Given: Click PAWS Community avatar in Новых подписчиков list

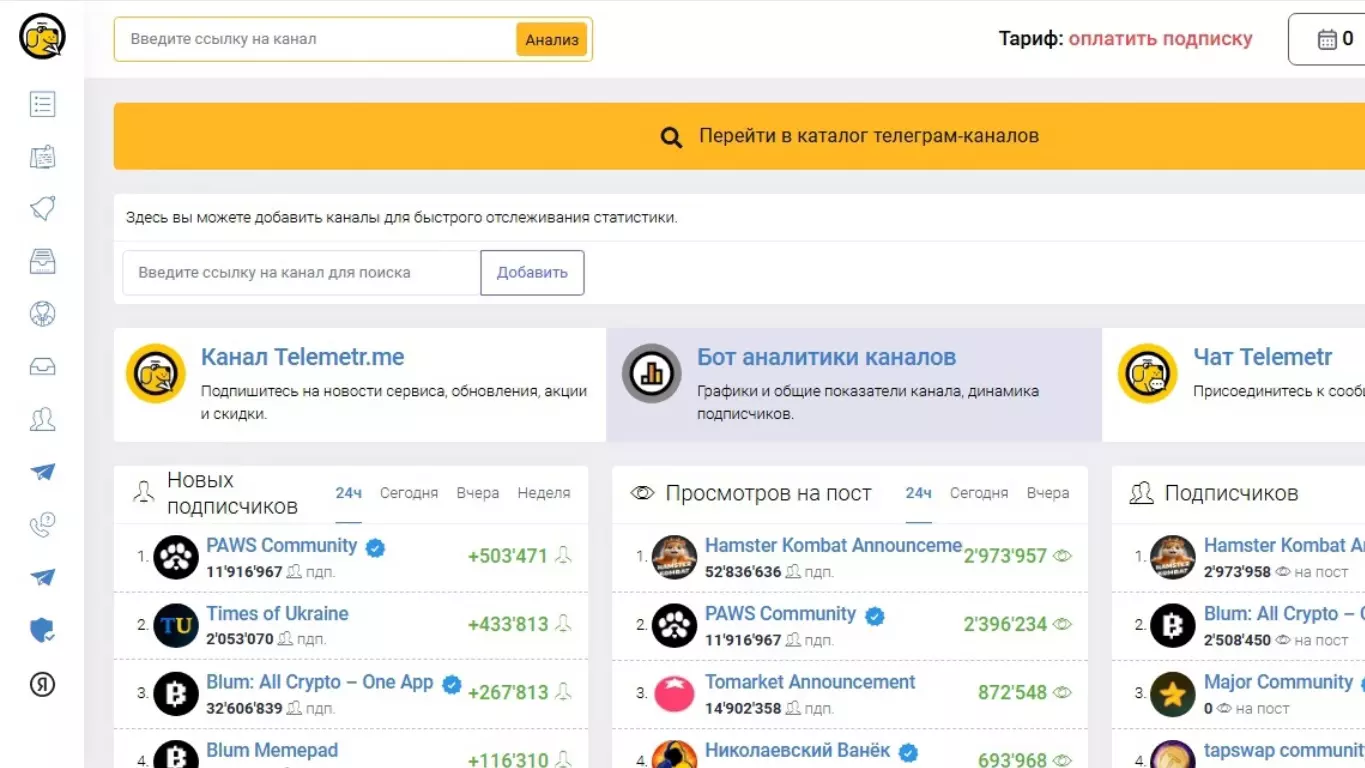Looking at the screenshot, I should pos(176,557).
